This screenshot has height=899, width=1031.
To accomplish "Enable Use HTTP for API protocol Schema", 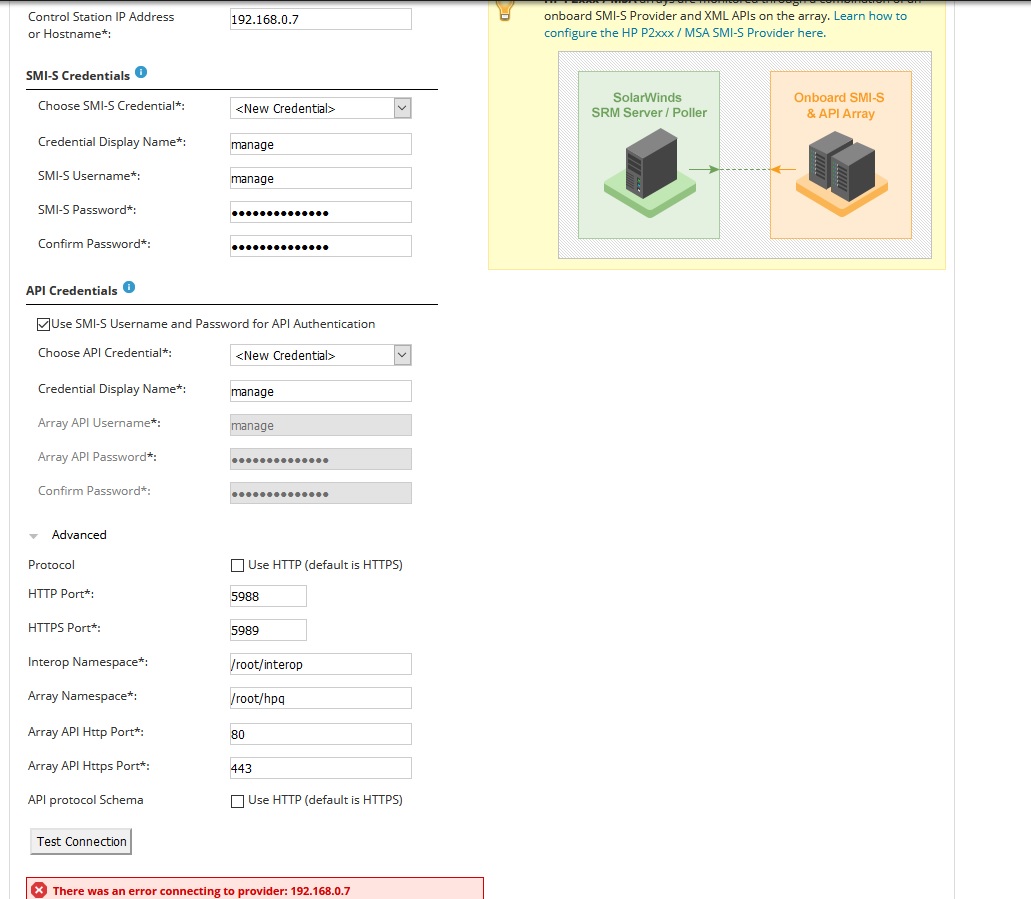I will (x=237, y=801).
